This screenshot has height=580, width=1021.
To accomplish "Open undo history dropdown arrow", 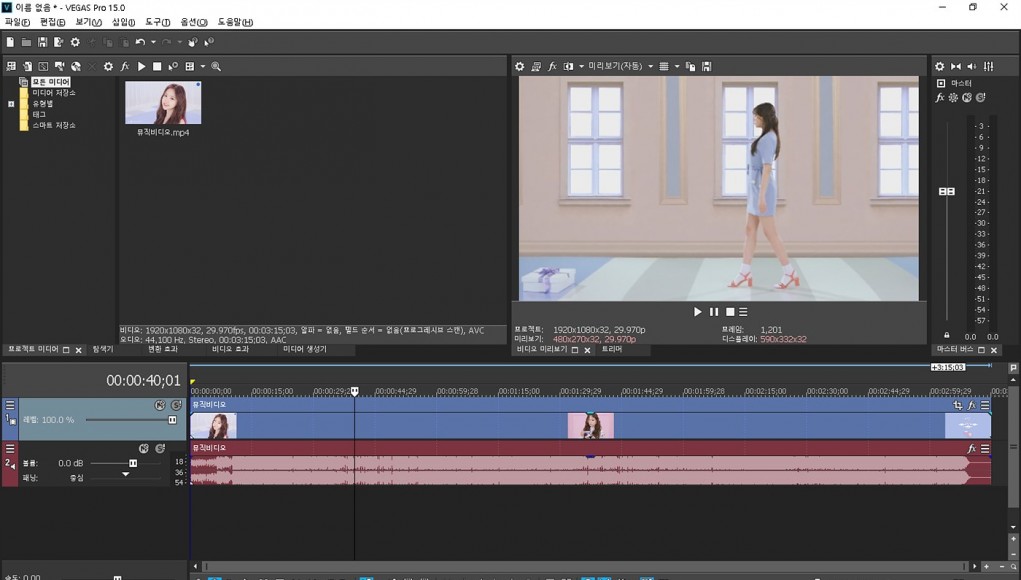I will pos(153,42).
